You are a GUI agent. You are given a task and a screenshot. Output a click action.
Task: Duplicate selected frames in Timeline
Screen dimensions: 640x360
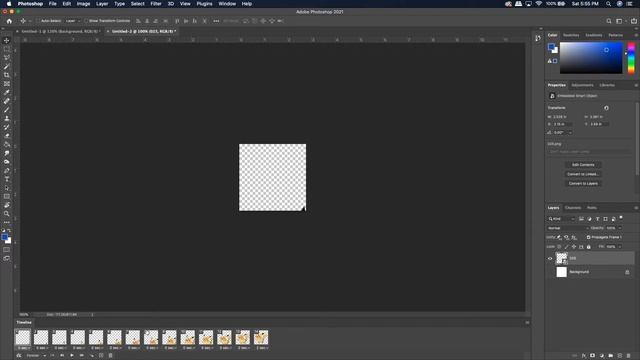pyautogui.click(x=101, y=356)
